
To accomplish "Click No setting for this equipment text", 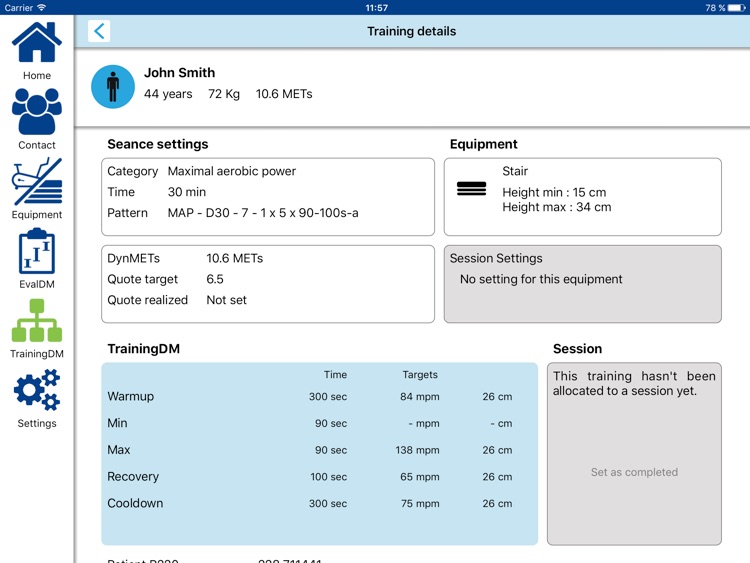I will [541, 279].
